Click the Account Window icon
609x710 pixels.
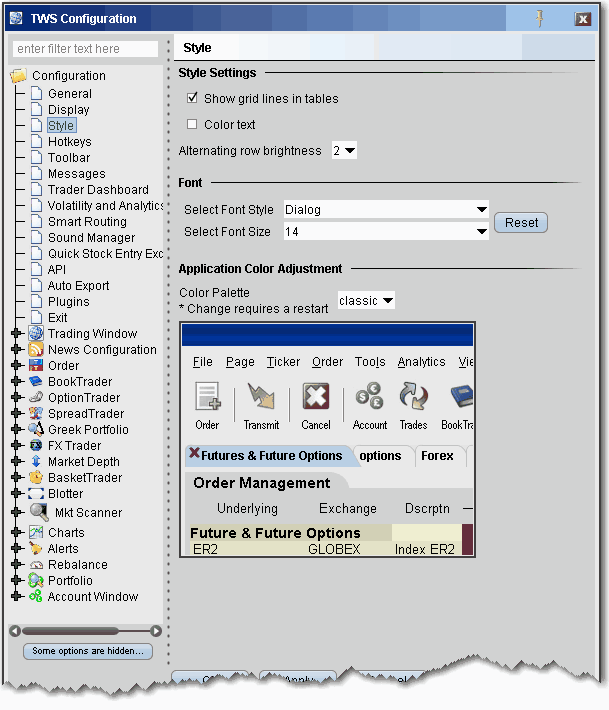point(36,596)
